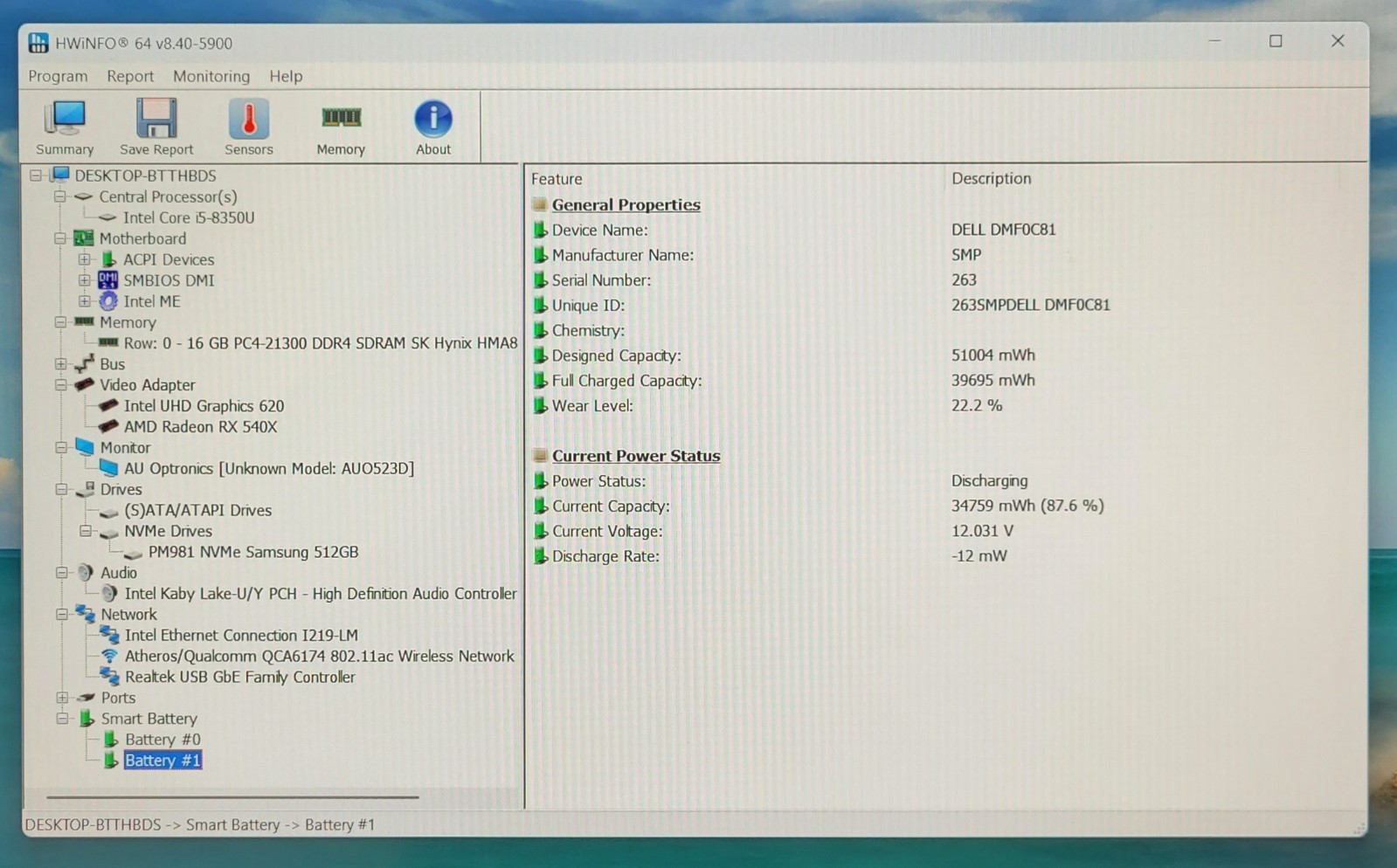Open the Program menu
The image size is (1397, 868).
[x=58, y=76]
